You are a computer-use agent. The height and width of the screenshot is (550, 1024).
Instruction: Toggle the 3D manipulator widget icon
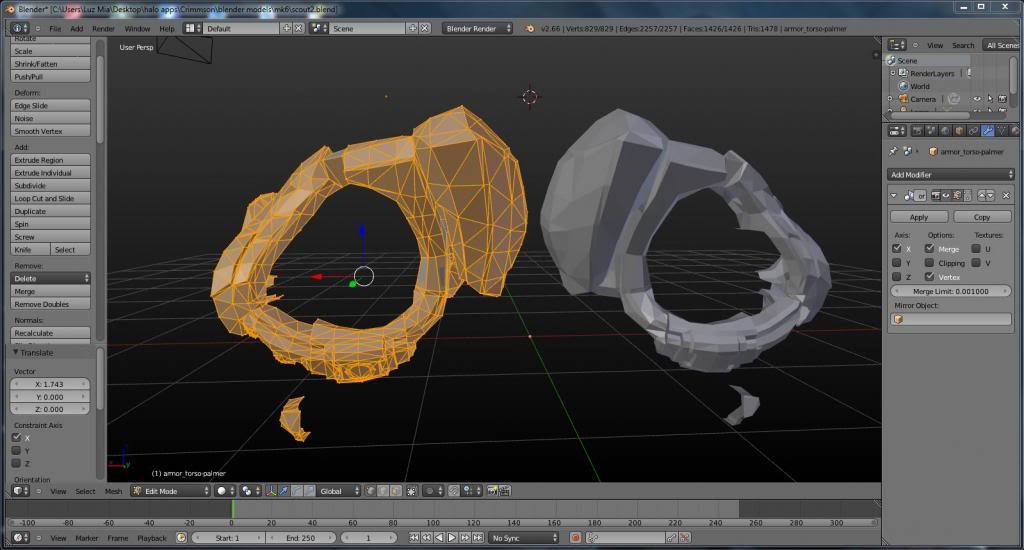pyautogui.click(x=272, y=491)
